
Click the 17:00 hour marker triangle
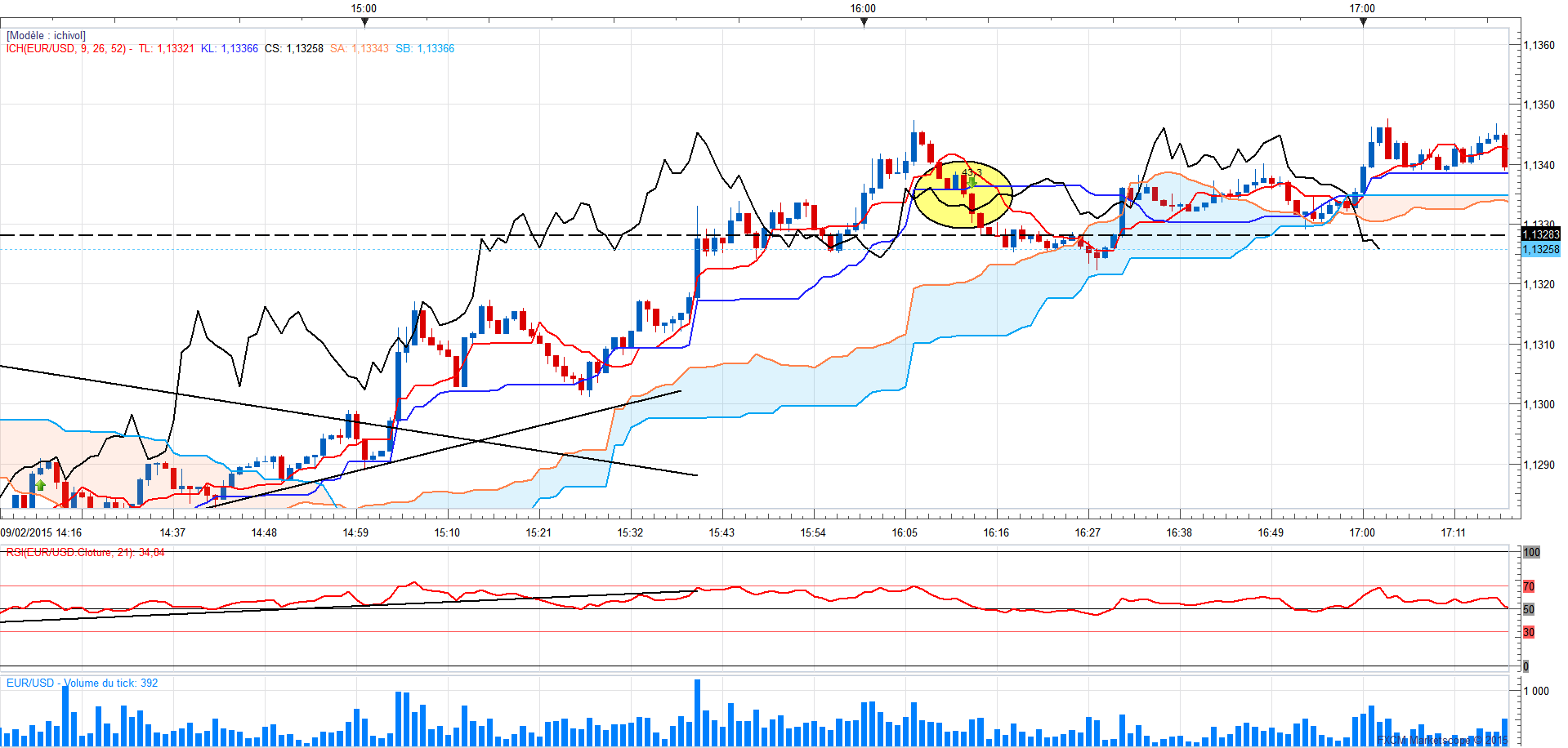pos(1363,22)
